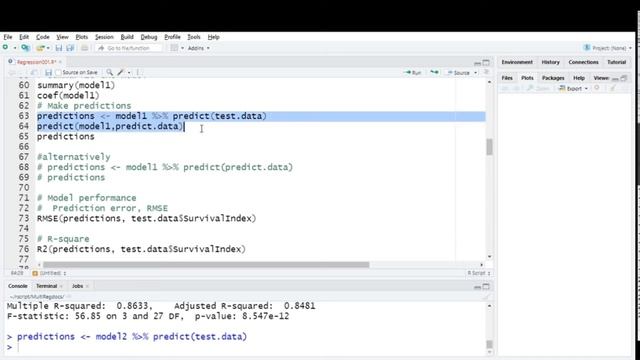Open the Profile menu
The image size is (640, 360).
click(172, 37)
